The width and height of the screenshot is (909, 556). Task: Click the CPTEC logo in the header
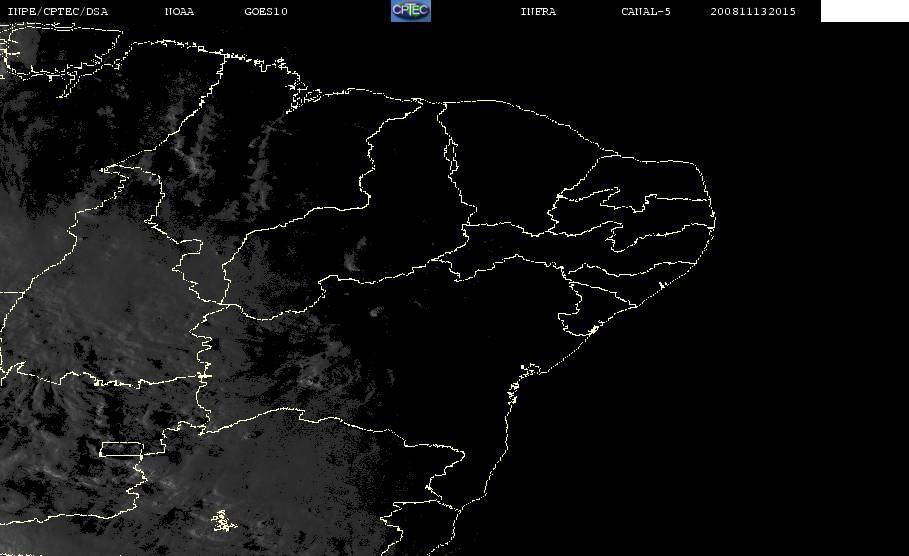pos(411,11)
